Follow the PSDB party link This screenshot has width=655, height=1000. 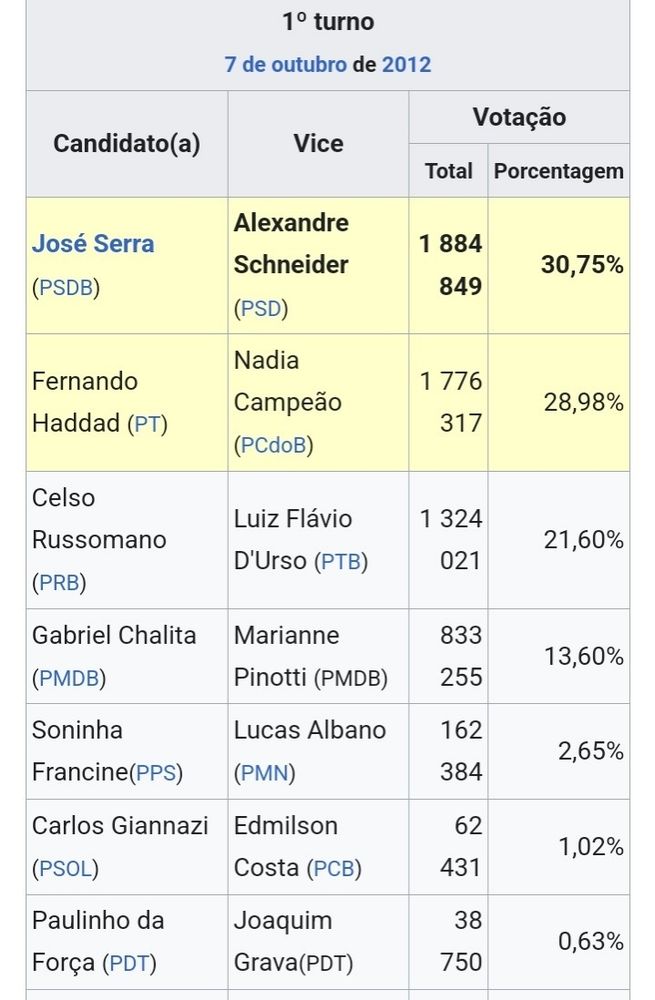click(x=65, y=288)
